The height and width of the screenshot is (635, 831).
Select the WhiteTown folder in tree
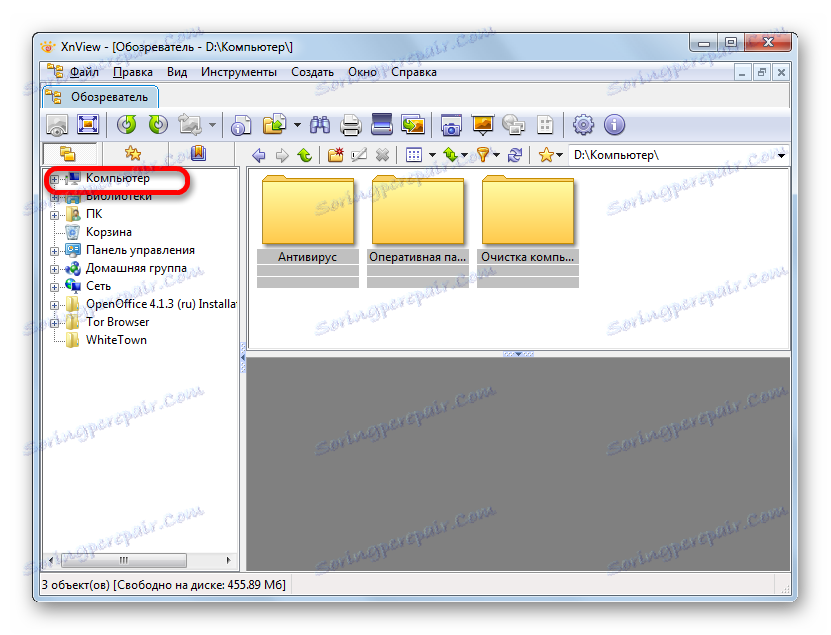[x=116, y=340]
